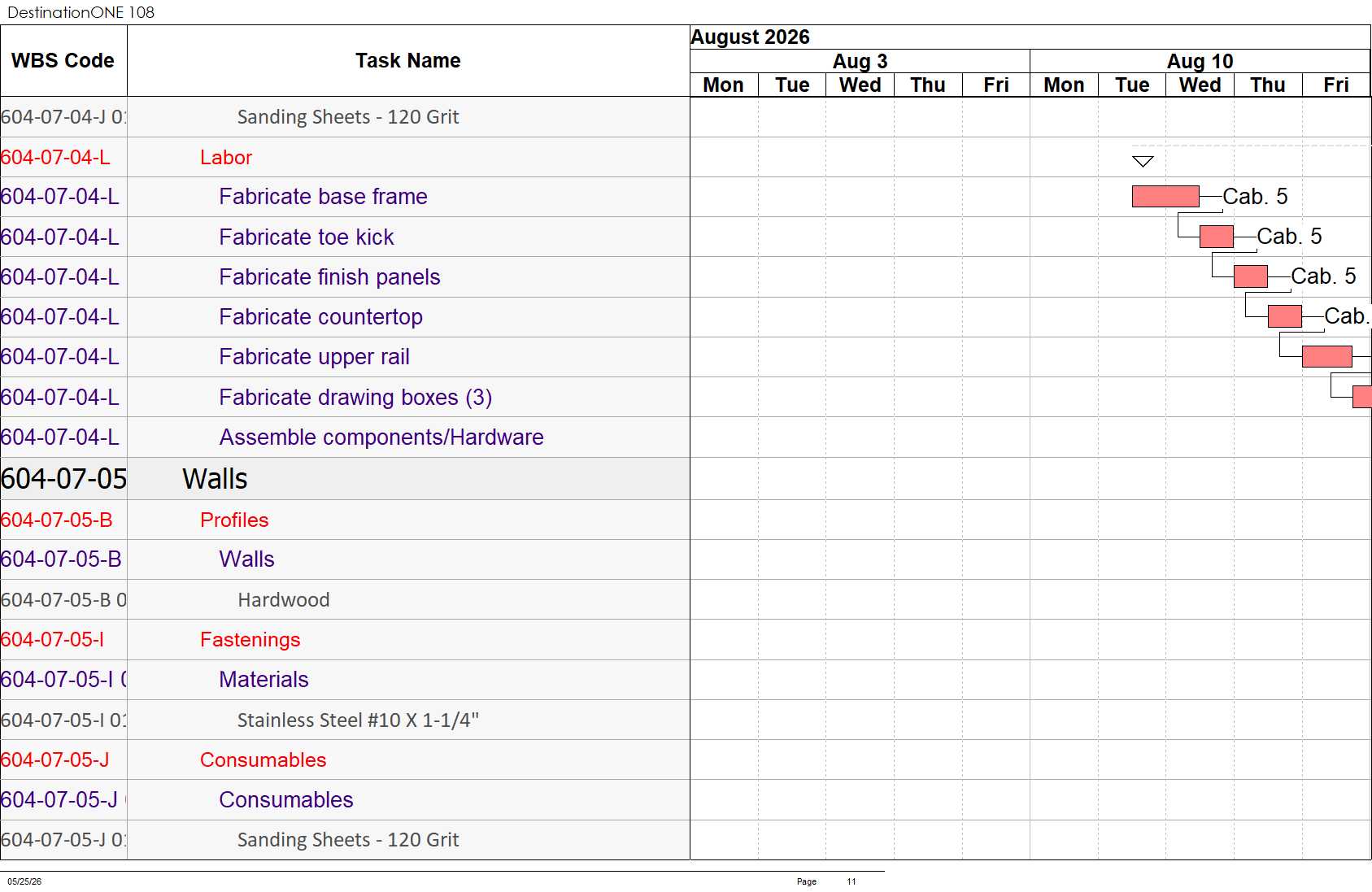Select the Profiles group row
The image size is (1372, 892).
point(345,520)
